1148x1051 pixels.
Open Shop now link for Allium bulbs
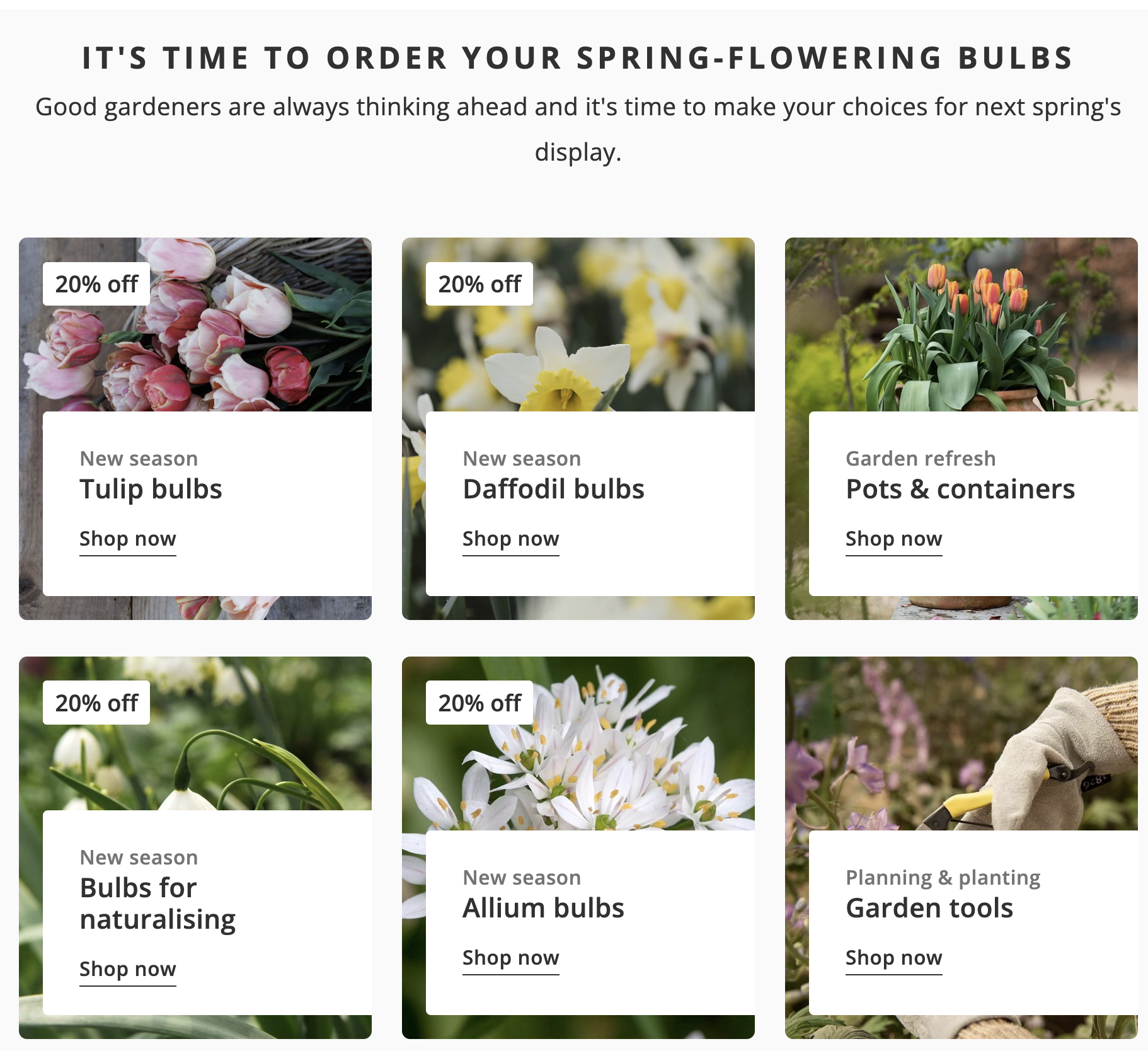pyautogui.click(x=510, y=958)
